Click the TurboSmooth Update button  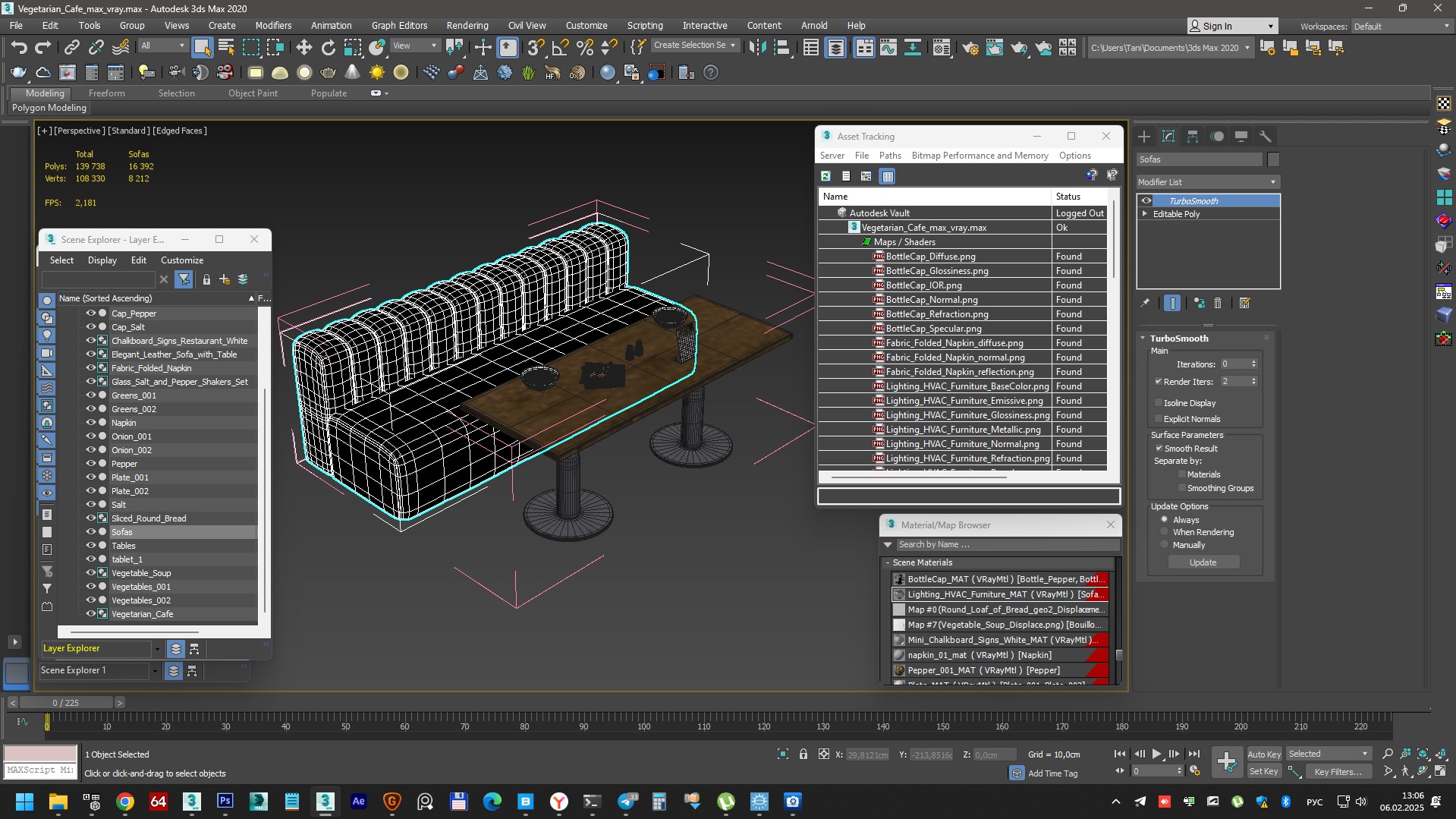(1203, 562)
